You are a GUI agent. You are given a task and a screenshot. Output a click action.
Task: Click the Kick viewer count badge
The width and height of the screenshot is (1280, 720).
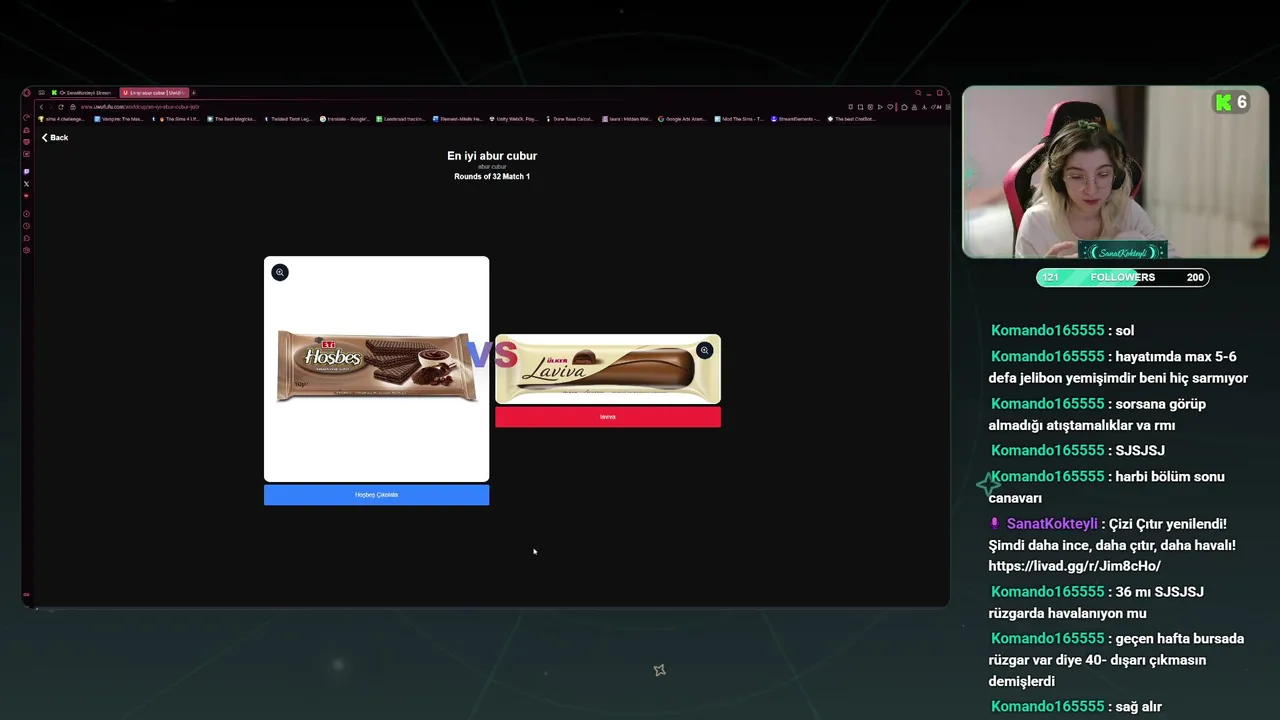pos(1231,102)
